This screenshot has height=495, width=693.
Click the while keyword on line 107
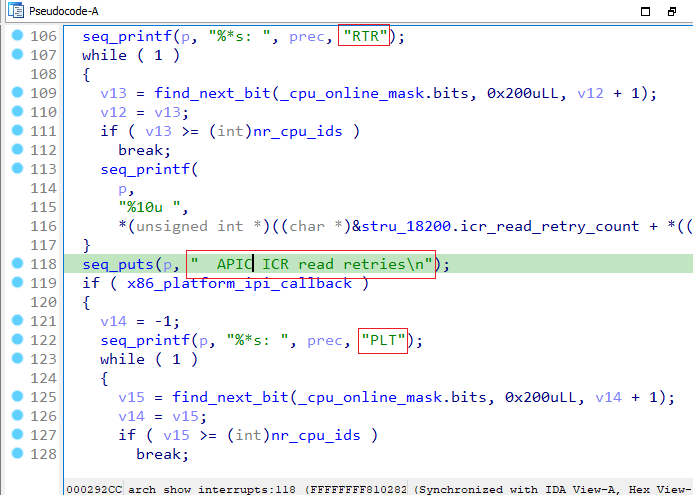(x=104, y=55)
